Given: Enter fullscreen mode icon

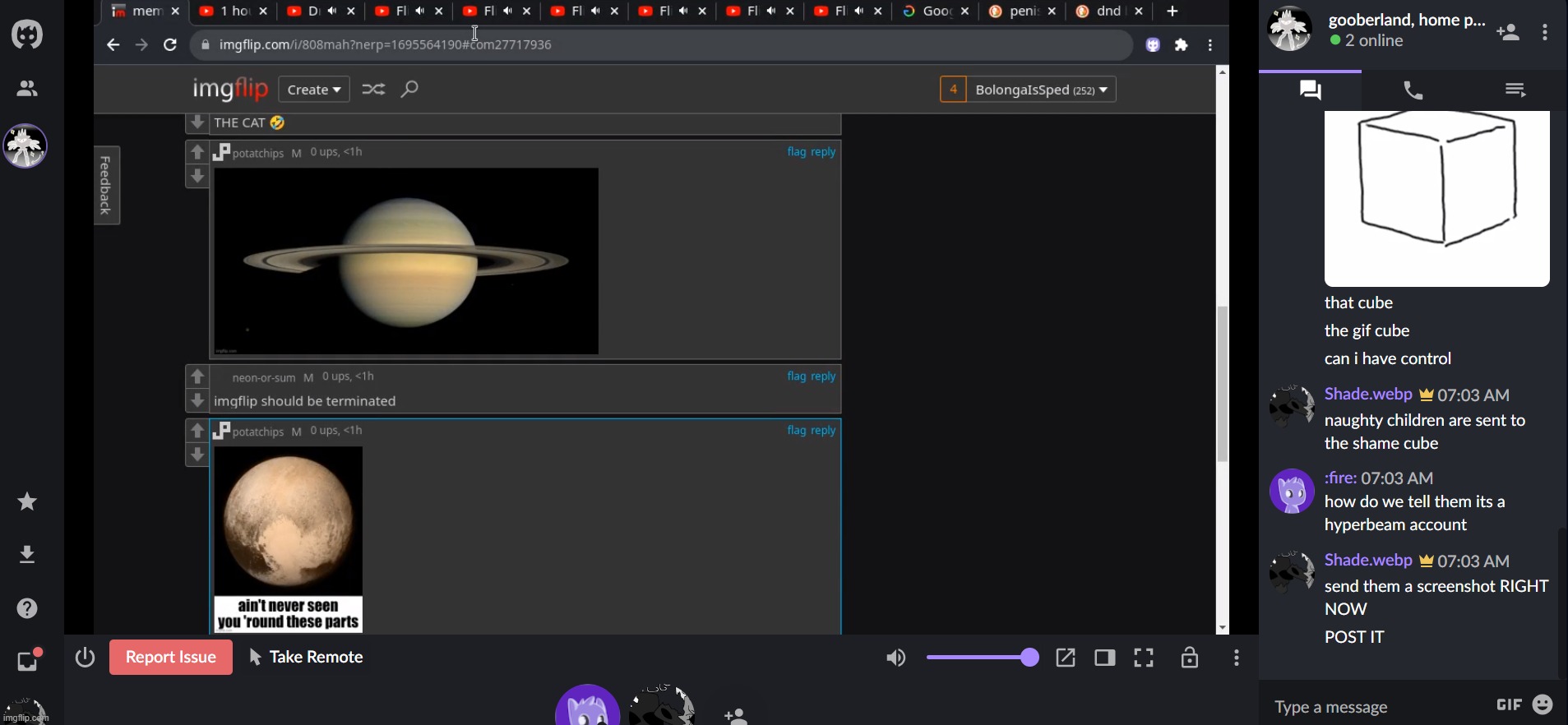Looking at the screenshot, I should point(1144,658).
